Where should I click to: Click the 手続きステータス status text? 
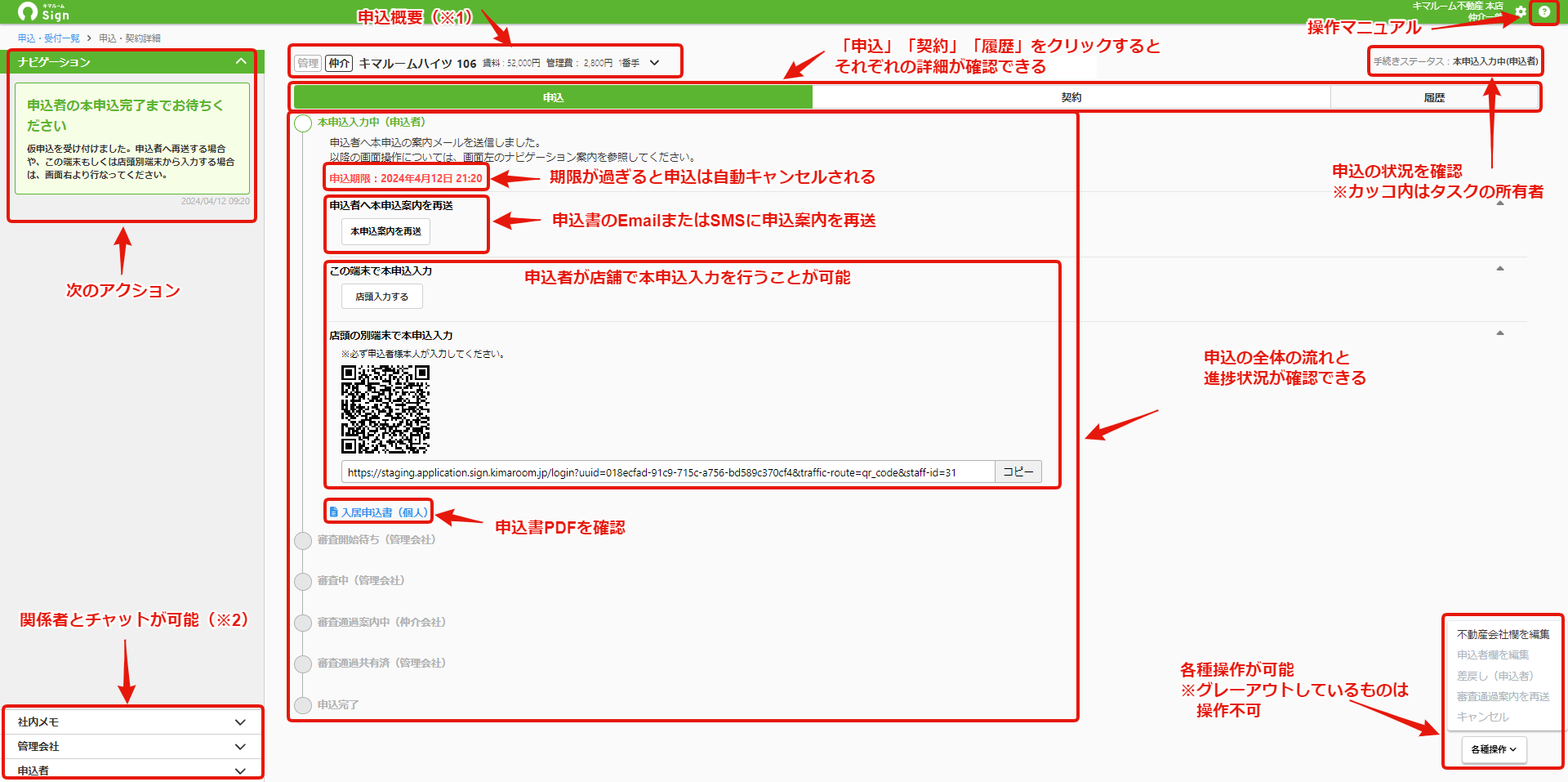click(1455, 61)
